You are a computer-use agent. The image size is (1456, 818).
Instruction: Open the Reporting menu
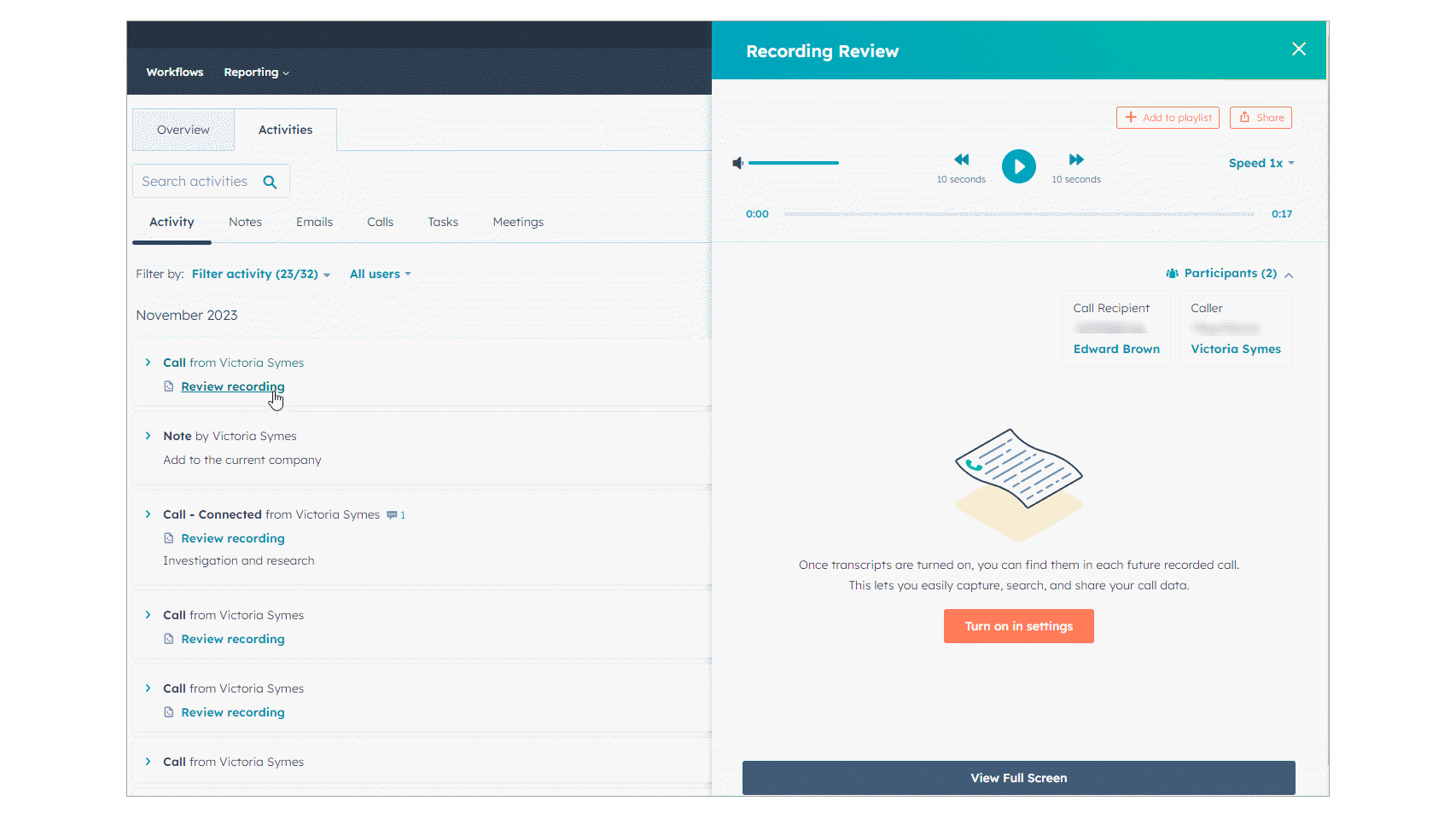pyautogui.click(x=256, y=73)
